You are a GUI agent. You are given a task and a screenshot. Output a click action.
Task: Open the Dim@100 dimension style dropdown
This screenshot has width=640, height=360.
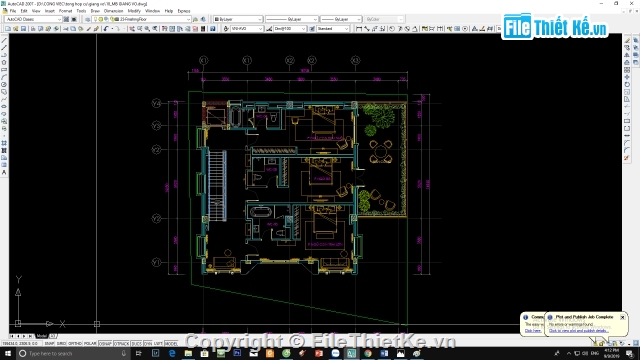click(290, 29)
